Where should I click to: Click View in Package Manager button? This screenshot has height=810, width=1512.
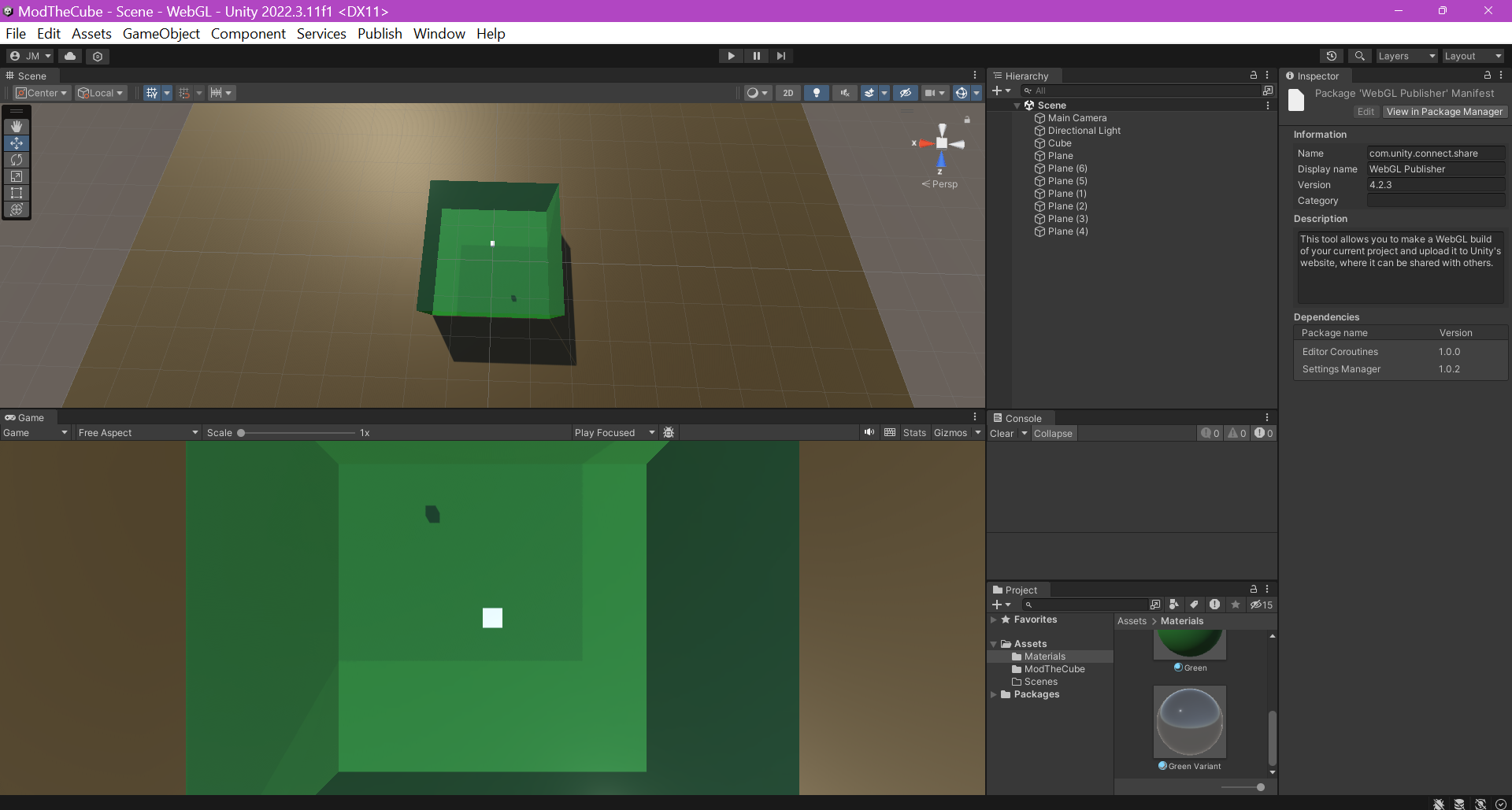tap(1443, 111)
